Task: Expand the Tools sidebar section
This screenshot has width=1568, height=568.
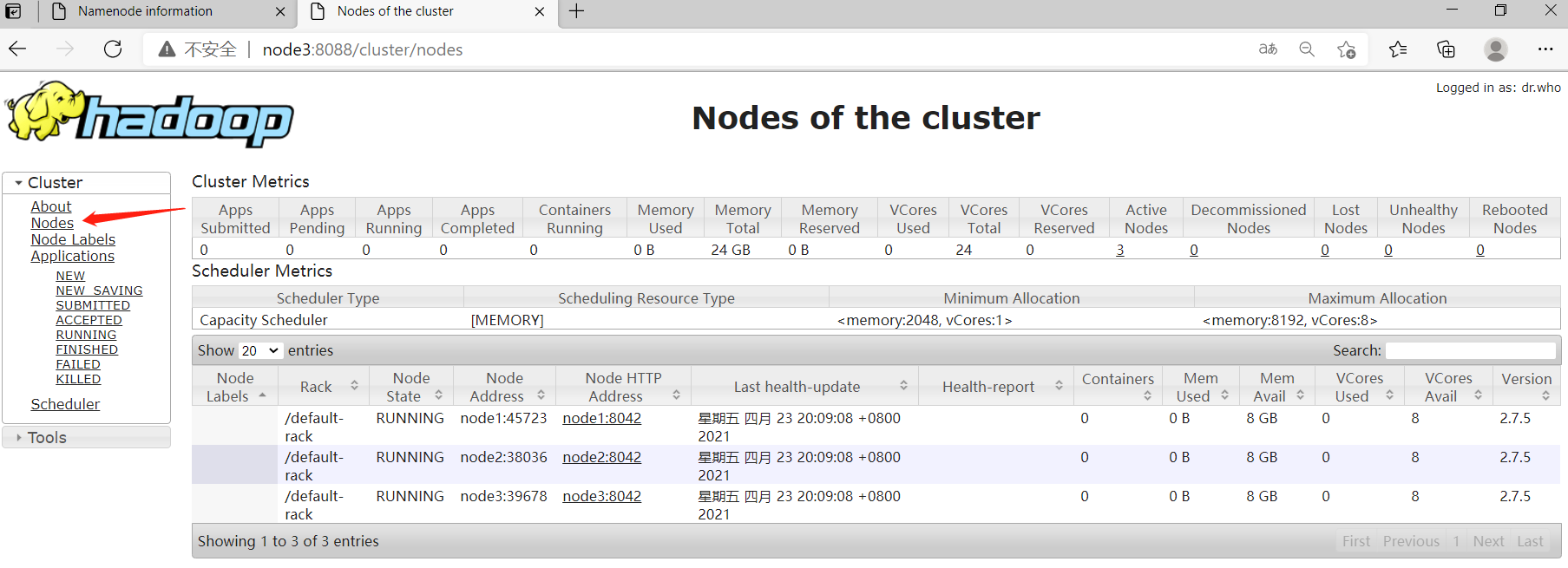Action: pos(87,438)
